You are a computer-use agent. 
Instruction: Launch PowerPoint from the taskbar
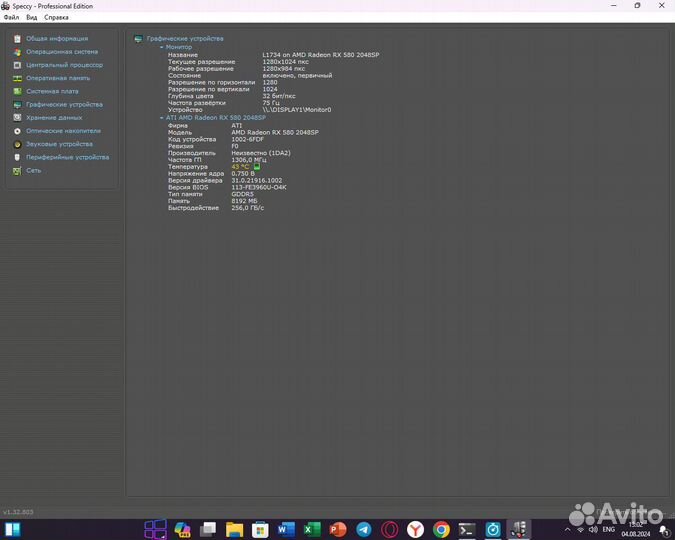[338, 529]
